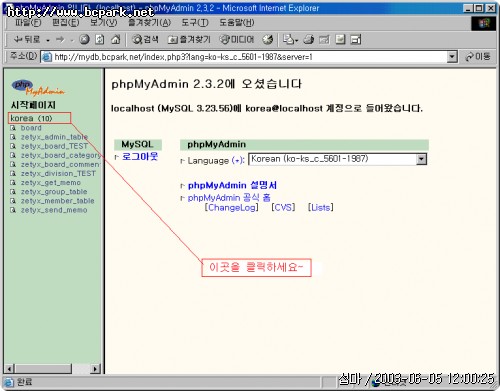Image resolution: width=500 pixels, height=391 pixels.
Task: Open the zetyx_board_comment table
Action: (x=60, y=164)
